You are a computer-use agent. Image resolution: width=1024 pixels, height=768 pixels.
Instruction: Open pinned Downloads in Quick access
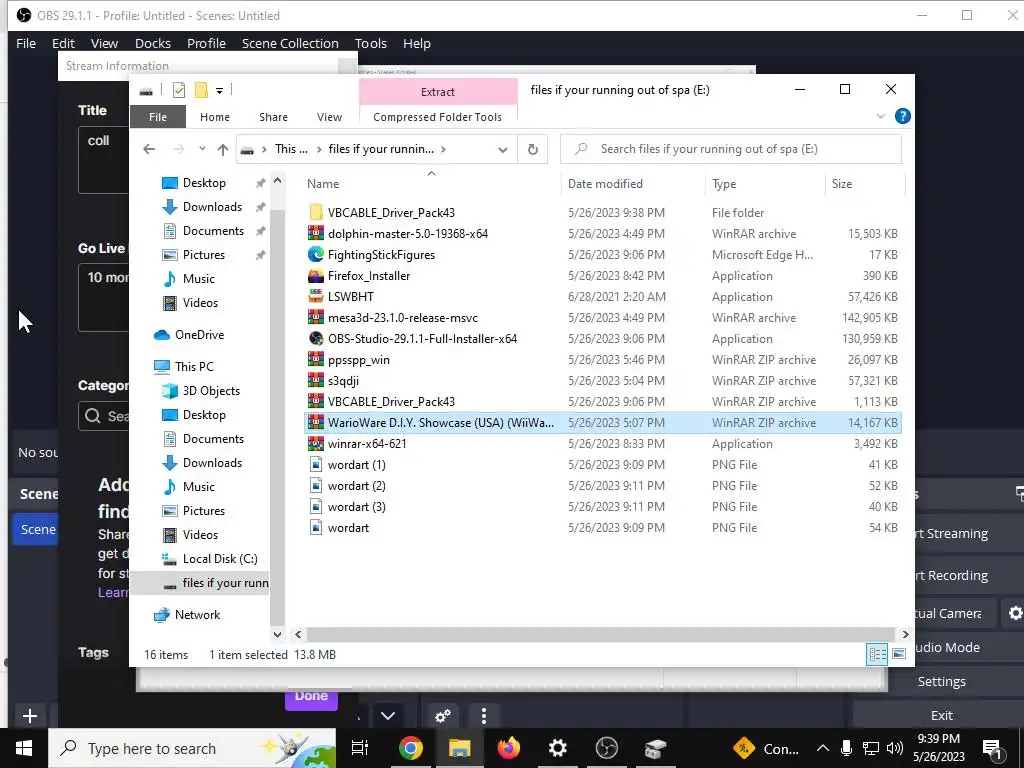tap(212, 206)
